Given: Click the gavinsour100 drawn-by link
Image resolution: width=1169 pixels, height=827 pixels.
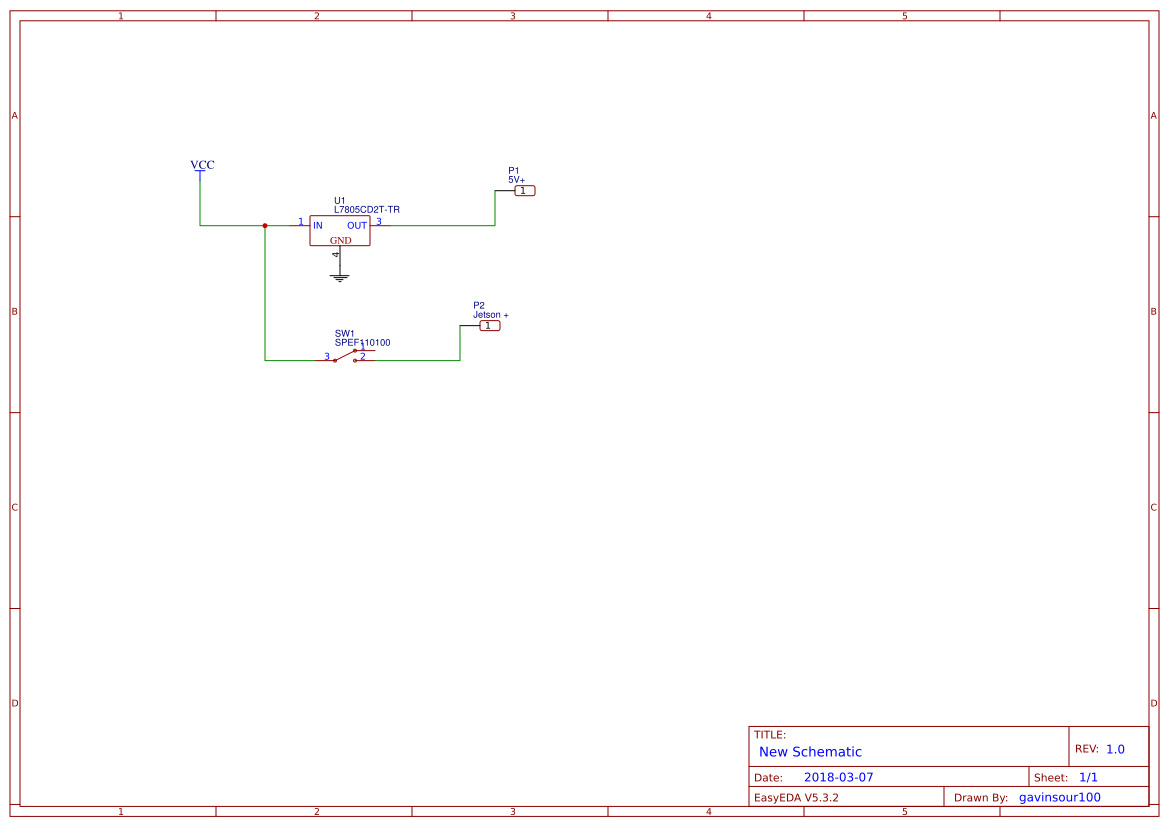Looking at the screenshot, I should click(1060, 797).
